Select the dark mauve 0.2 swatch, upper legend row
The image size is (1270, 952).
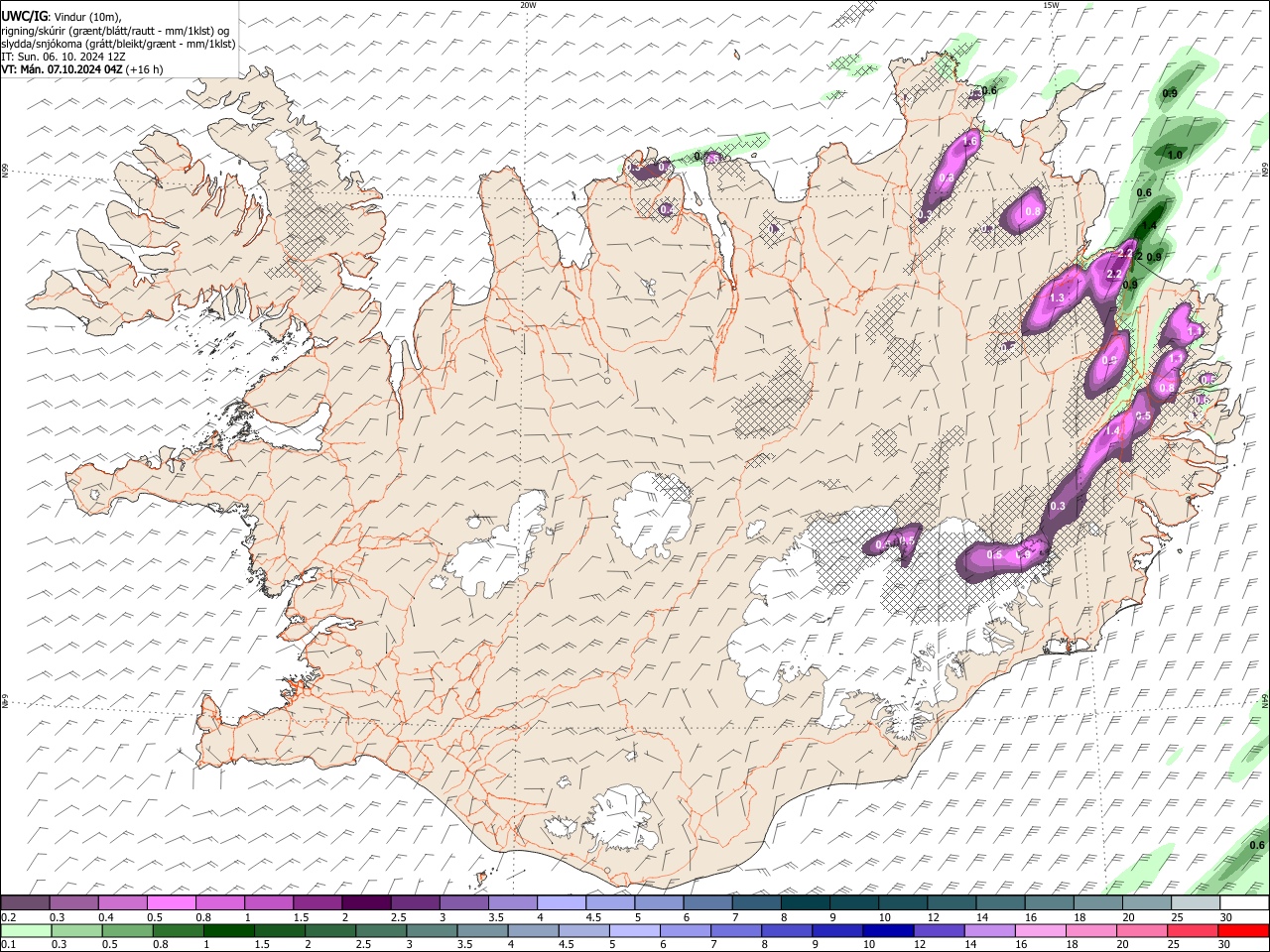click(26, 902)
